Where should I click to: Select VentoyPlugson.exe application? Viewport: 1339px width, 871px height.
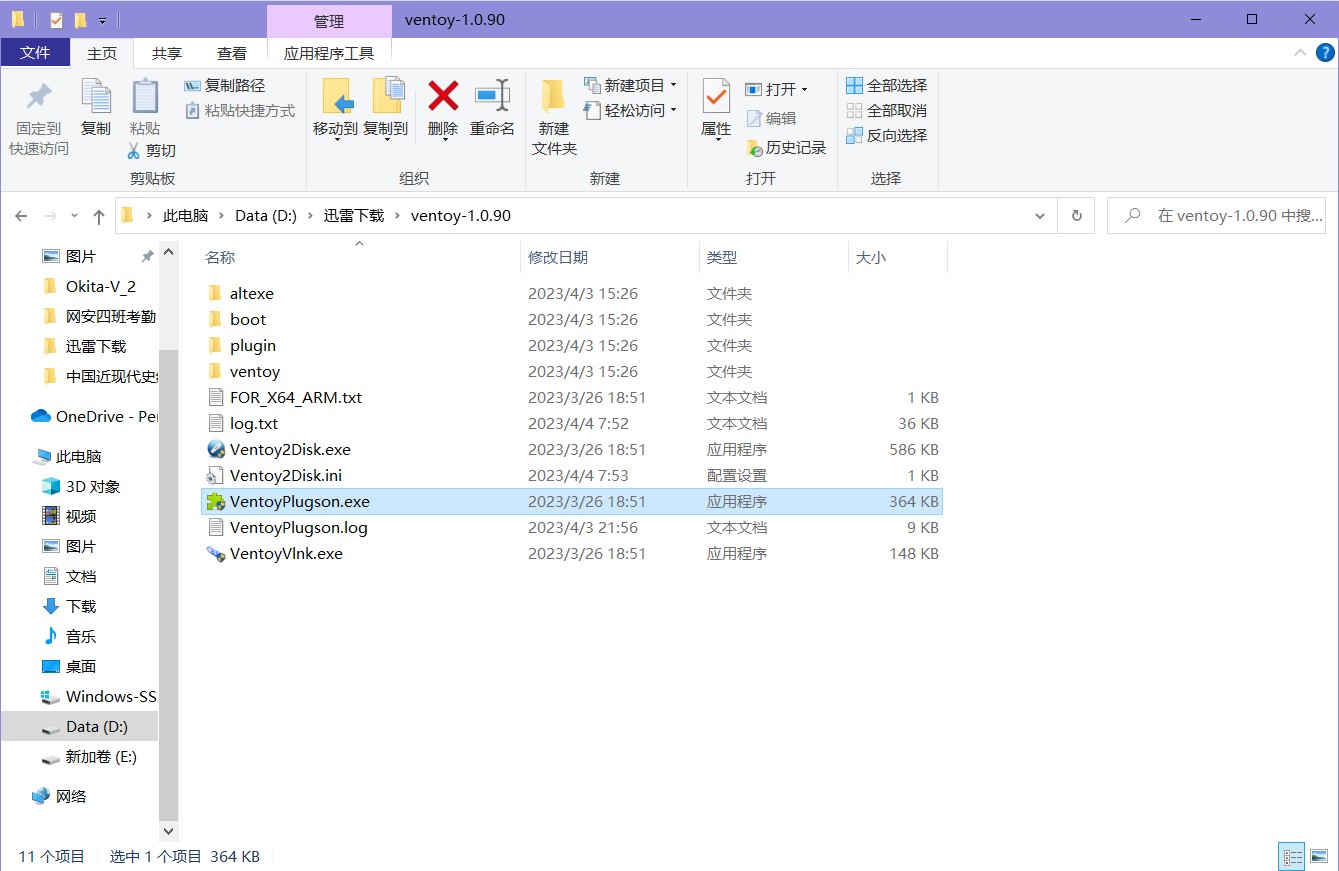pyautogui.click(x=572, y=502)
